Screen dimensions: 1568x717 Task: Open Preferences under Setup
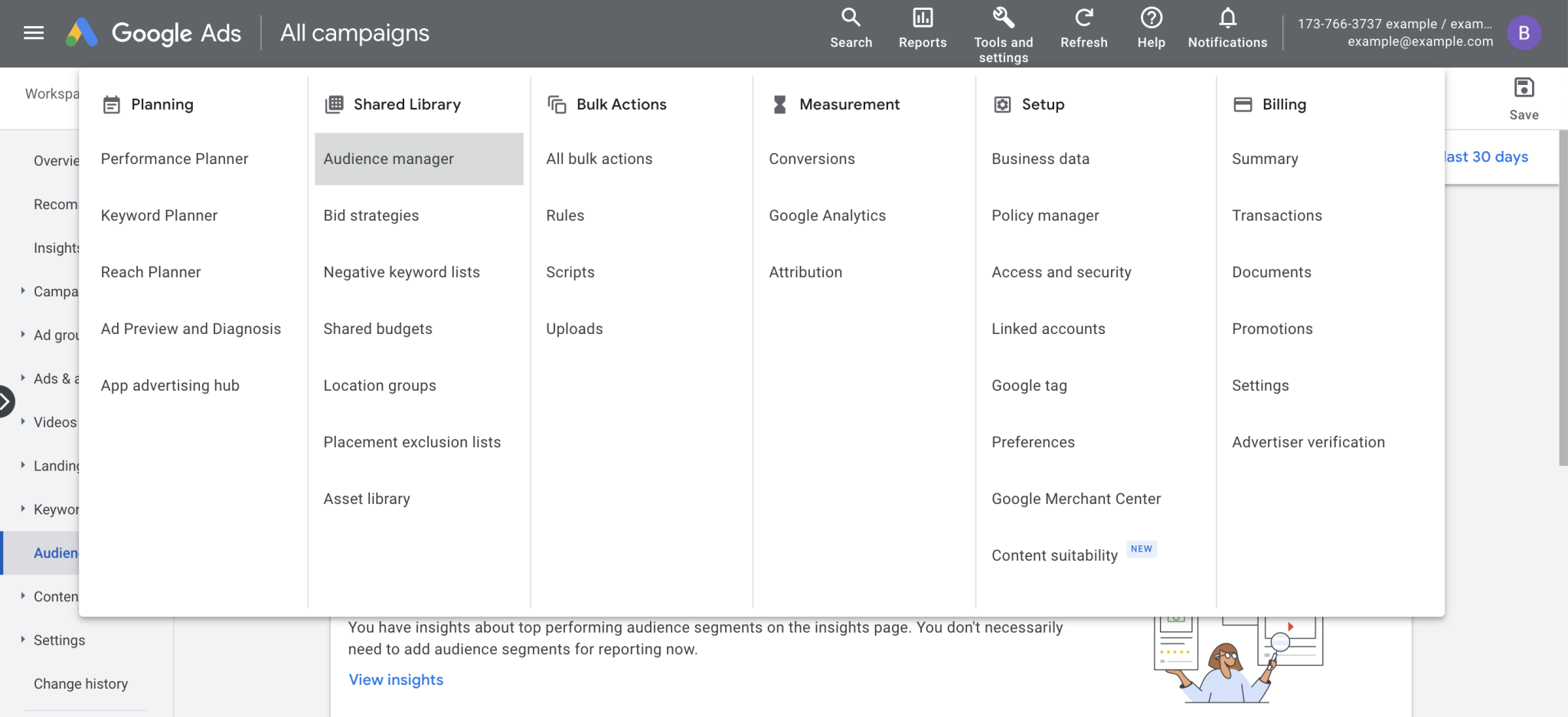1033,442
